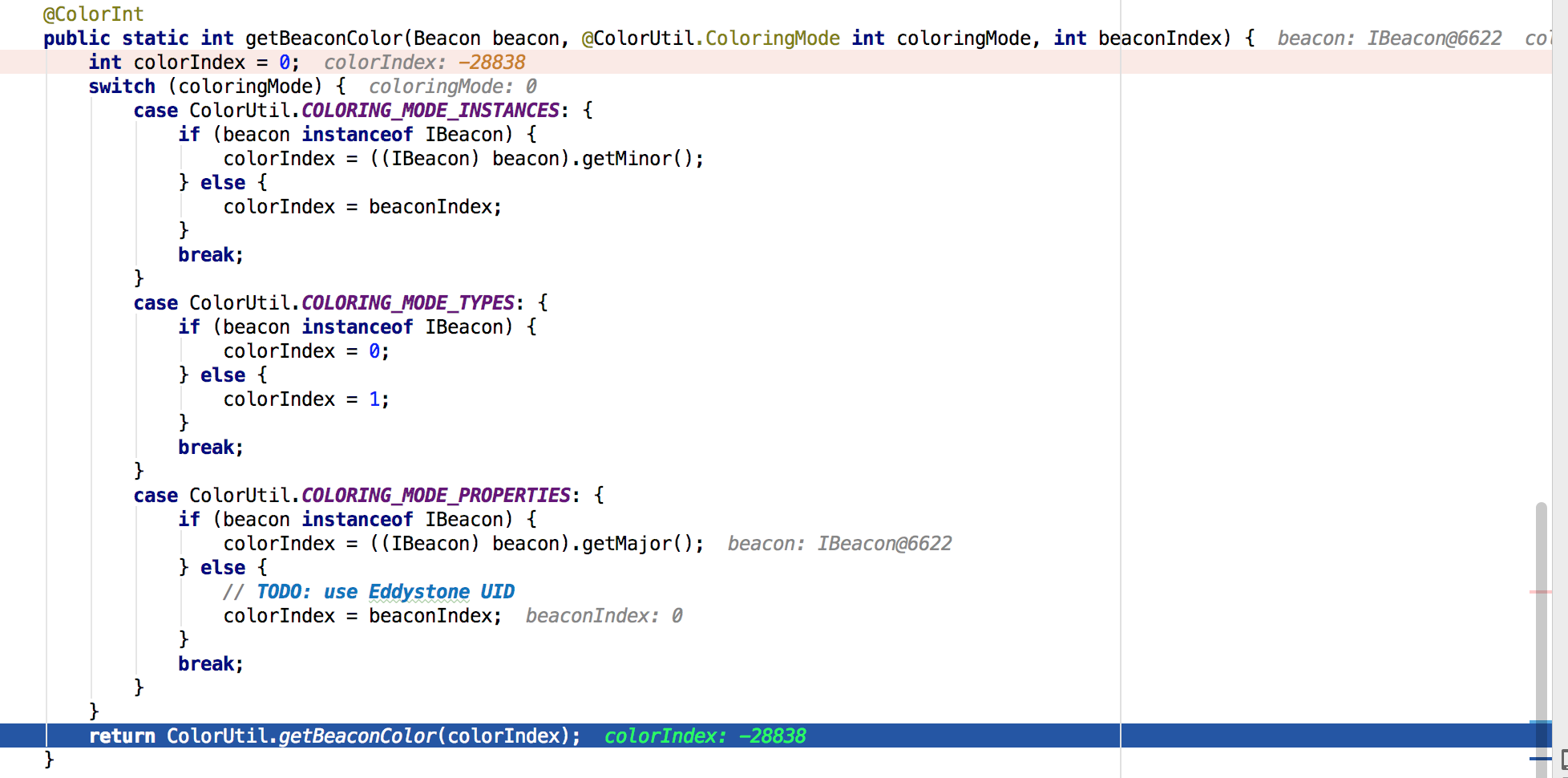Click the Eddystone word in the TODO comment

click(418, 591)
